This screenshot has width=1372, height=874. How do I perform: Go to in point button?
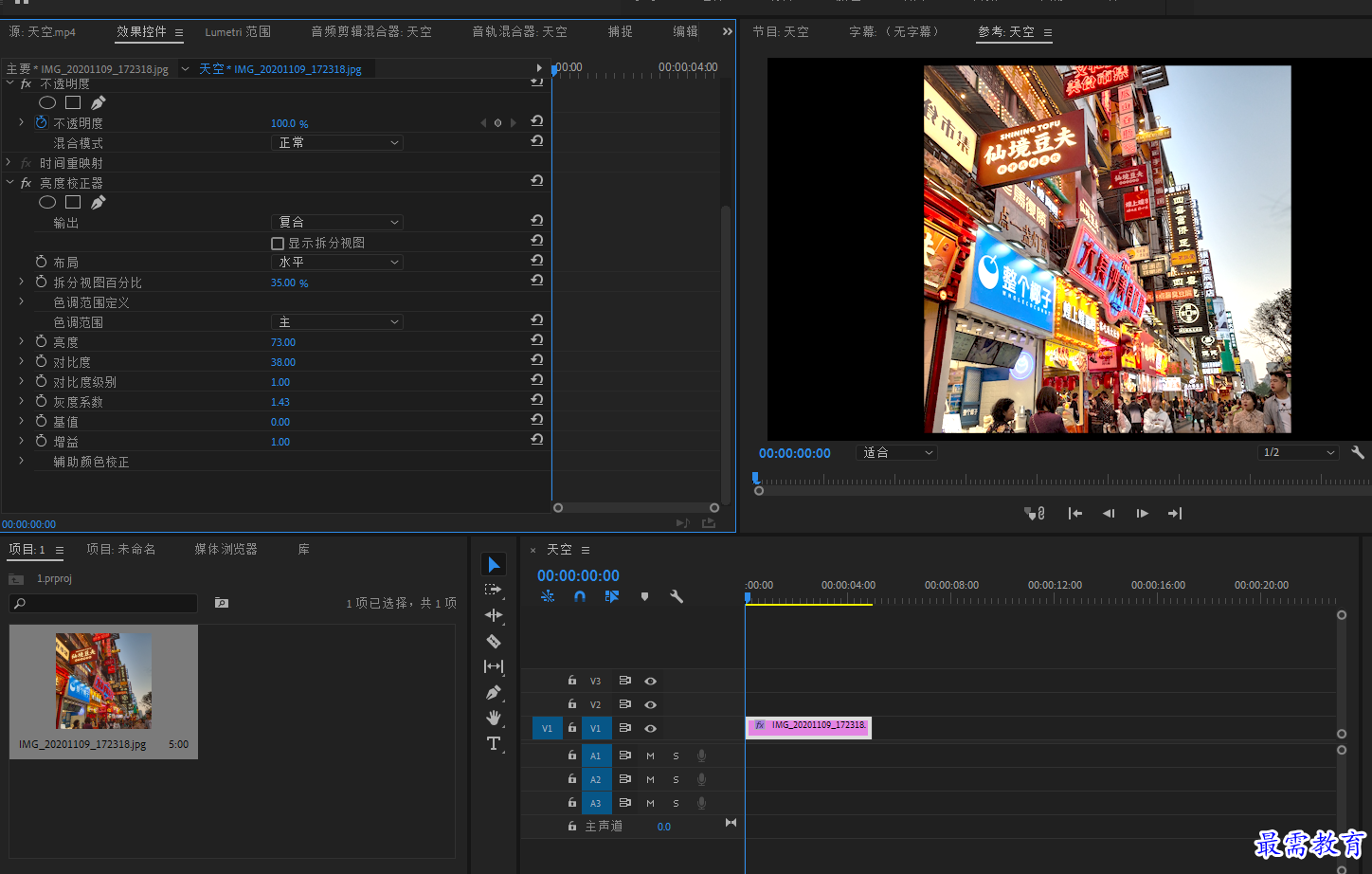click(1074, 513)
